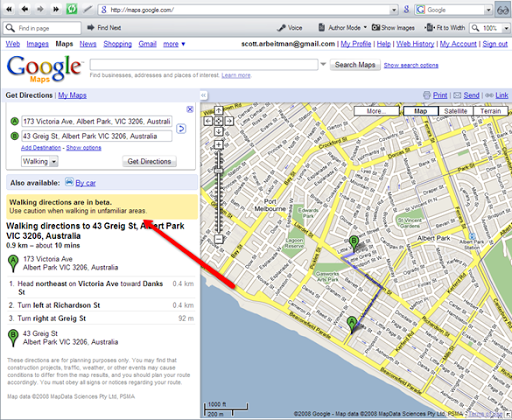Image resolution: width=512 pixels, height=420 pixels.
Task: Pan the map right with arrow
Action: click(x=229, y=121)
